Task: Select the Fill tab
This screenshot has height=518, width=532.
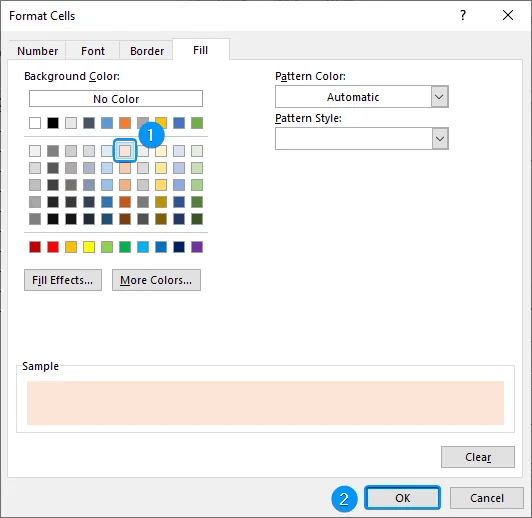Action: click(x=201, y=50)
